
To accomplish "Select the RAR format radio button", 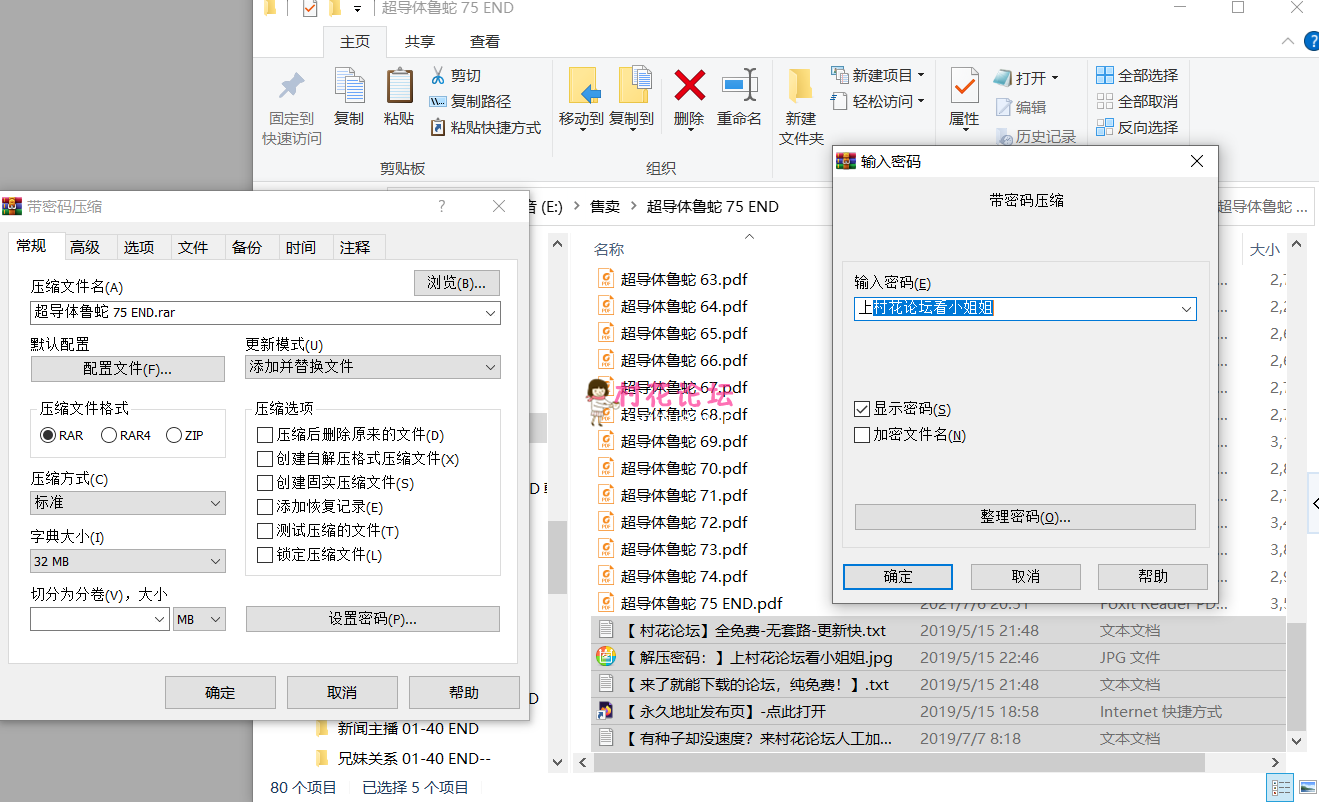I will (x=47, y=435).
